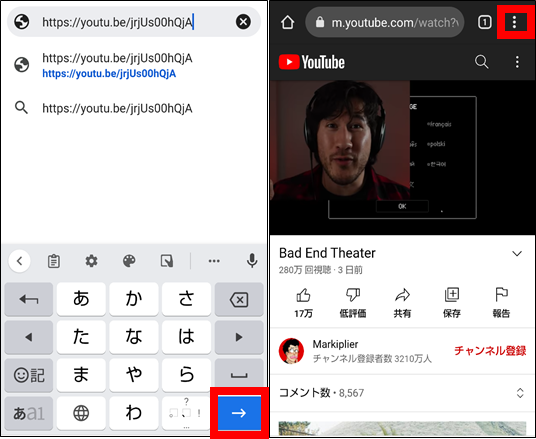
Task: Tap the な key
Action: pyautogui.click(x=134, y=337)
